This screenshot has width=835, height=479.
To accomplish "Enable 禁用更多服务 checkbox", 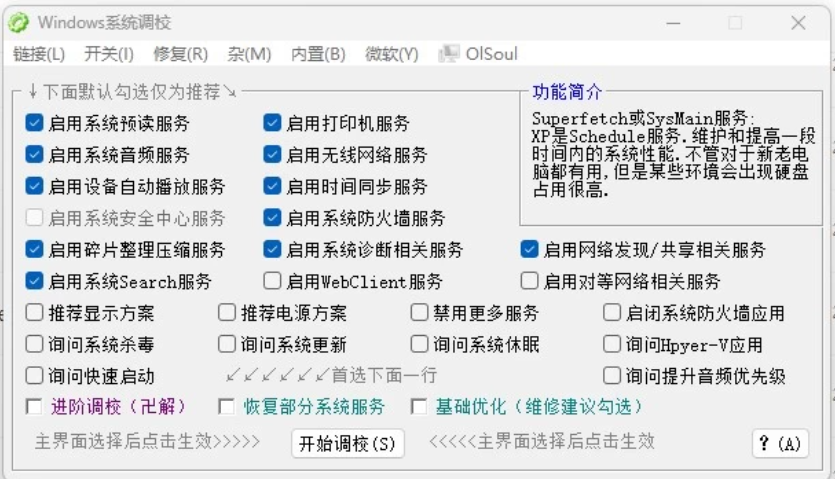I will (x=419, y=313).
